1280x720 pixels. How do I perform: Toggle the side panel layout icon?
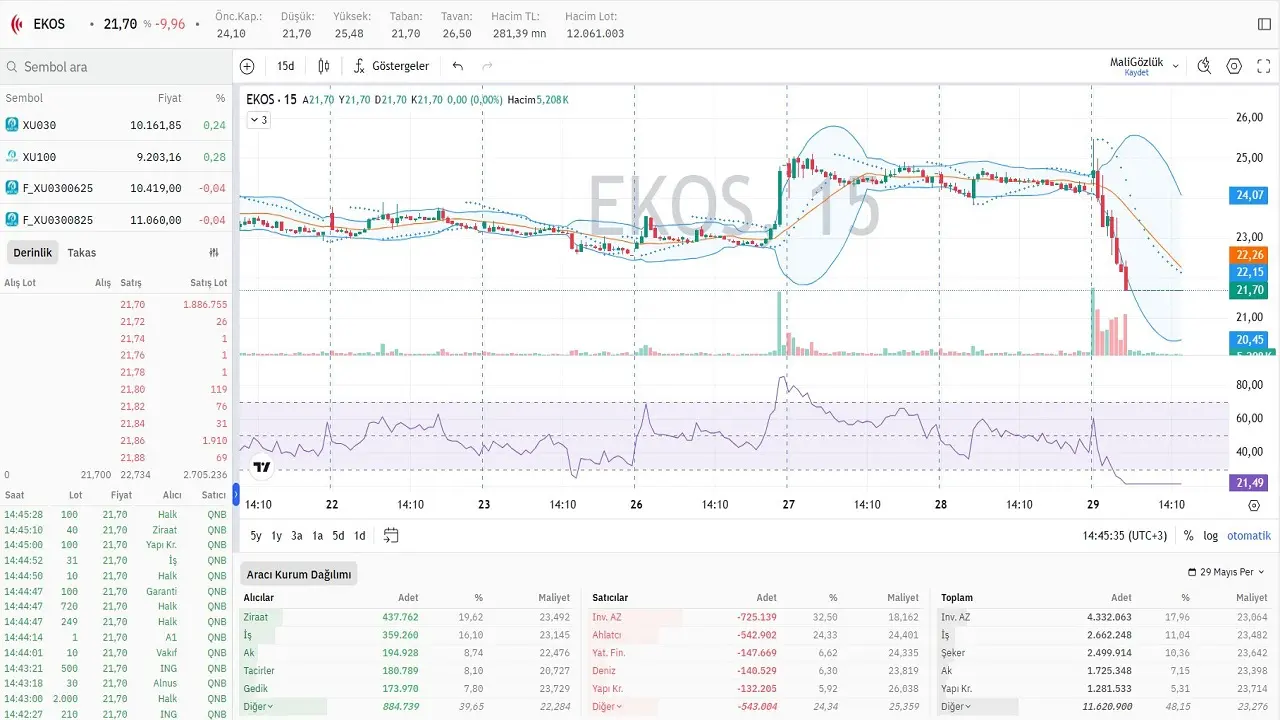1265,23
